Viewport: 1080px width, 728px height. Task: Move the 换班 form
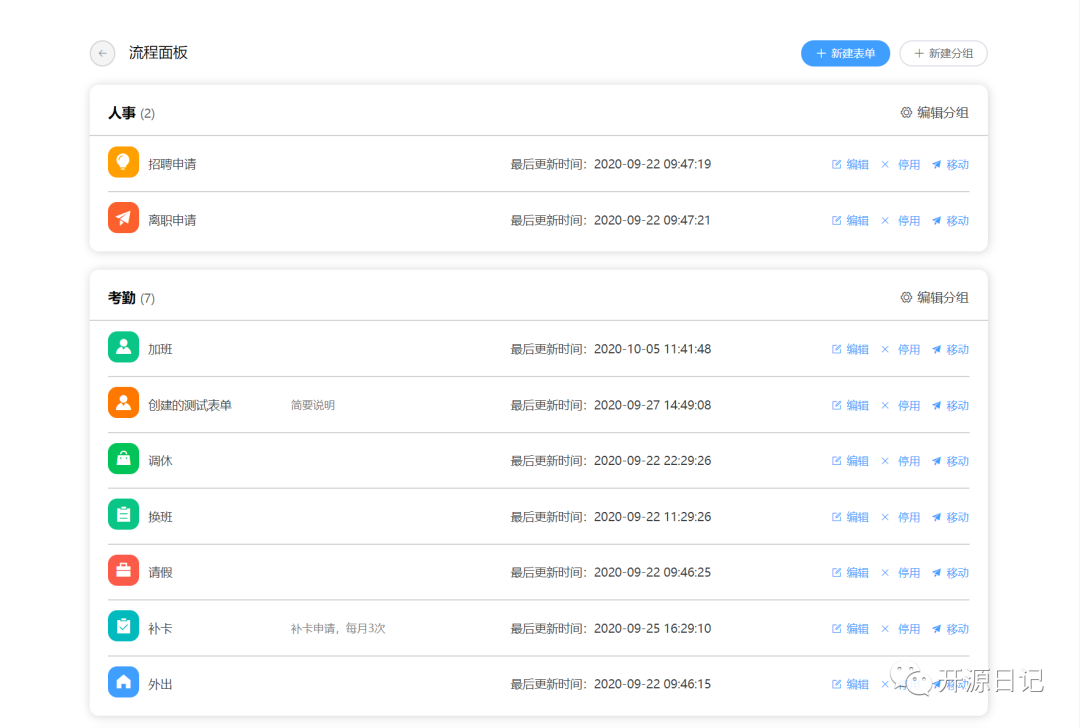(951, 517)
